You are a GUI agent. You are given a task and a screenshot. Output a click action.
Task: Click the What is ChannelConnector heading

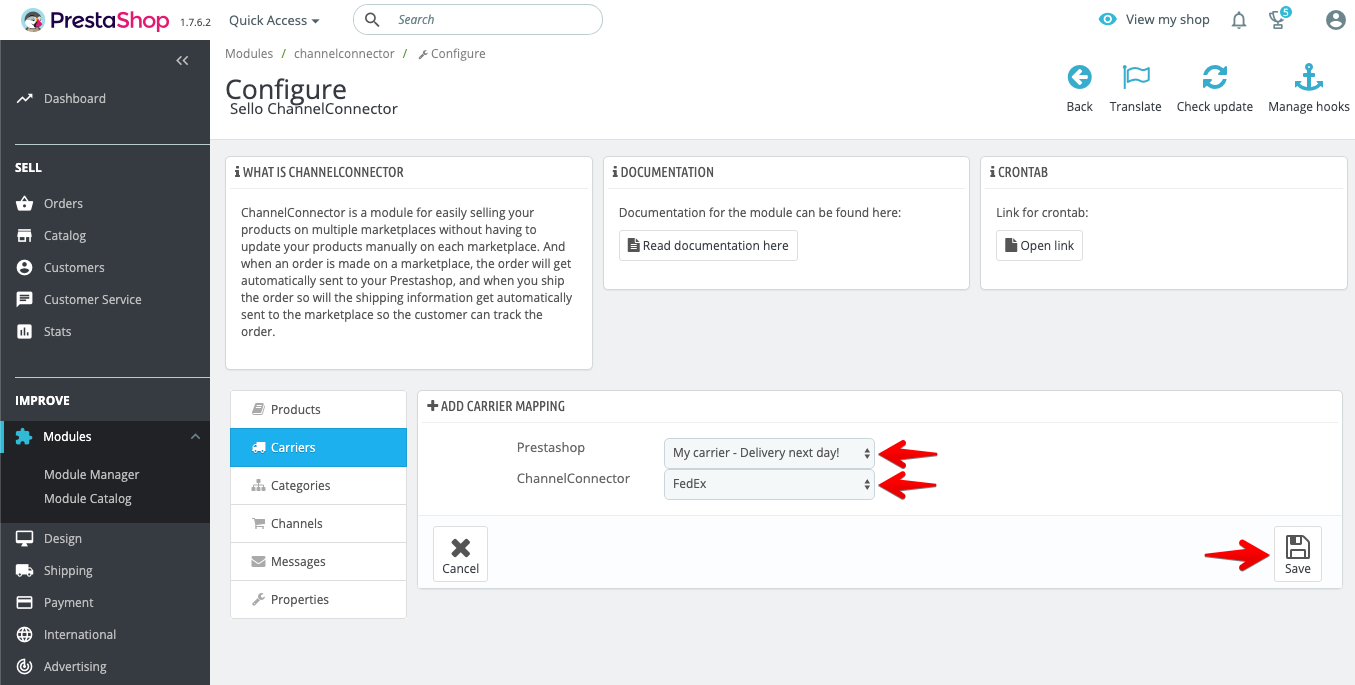click(x=319, y=172)
